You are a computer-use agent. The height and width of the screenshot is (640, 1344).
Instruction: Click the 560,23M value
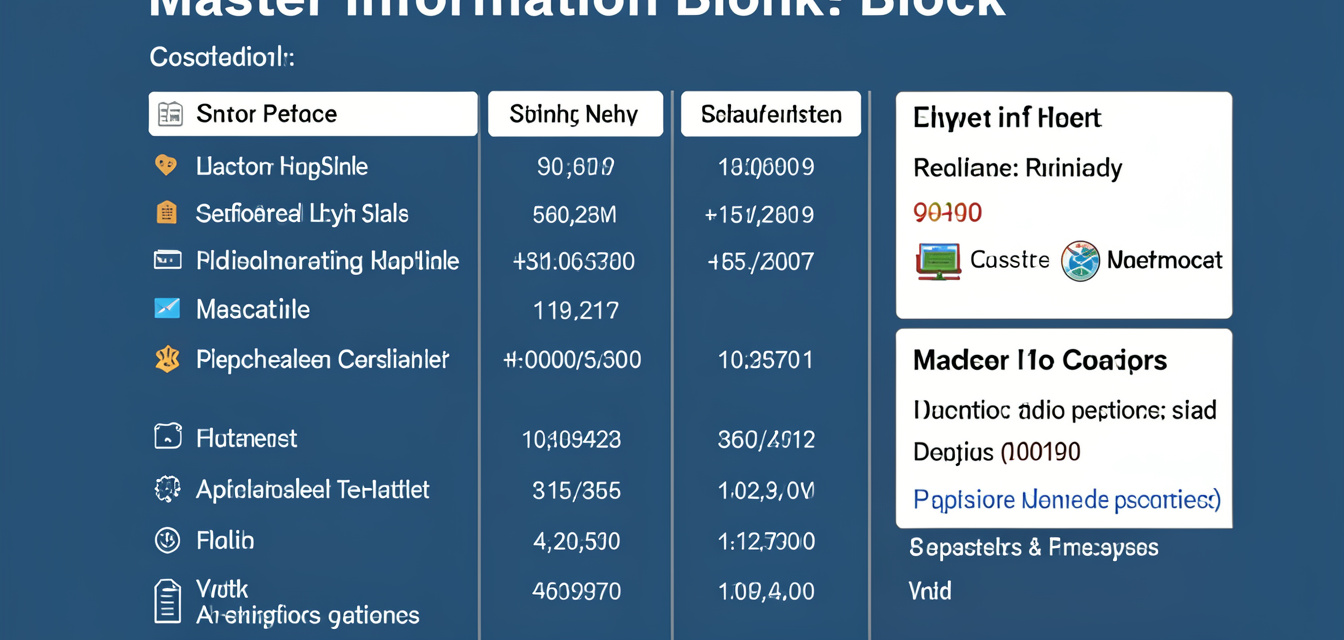click(576, 214)
